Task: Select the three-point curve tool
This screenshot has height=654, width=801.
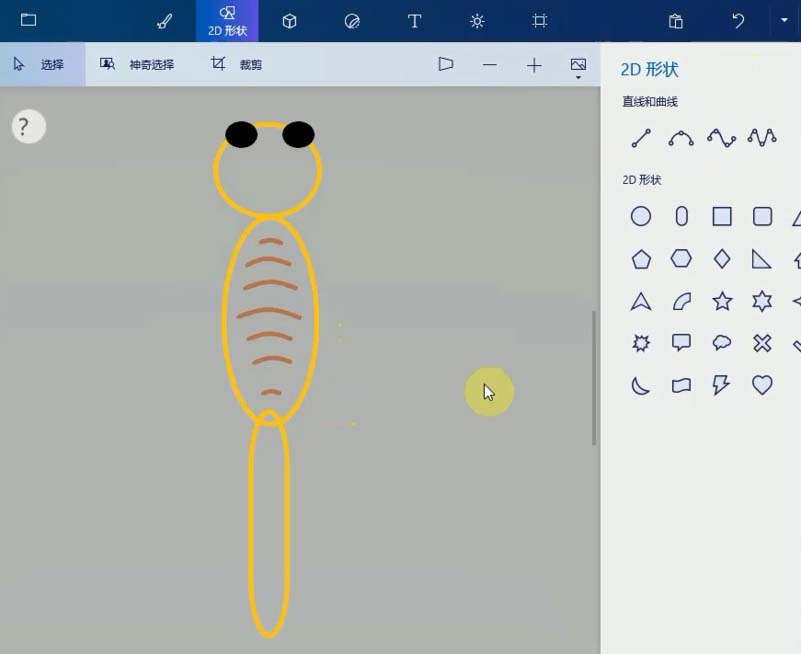Action: click(681, 138)
